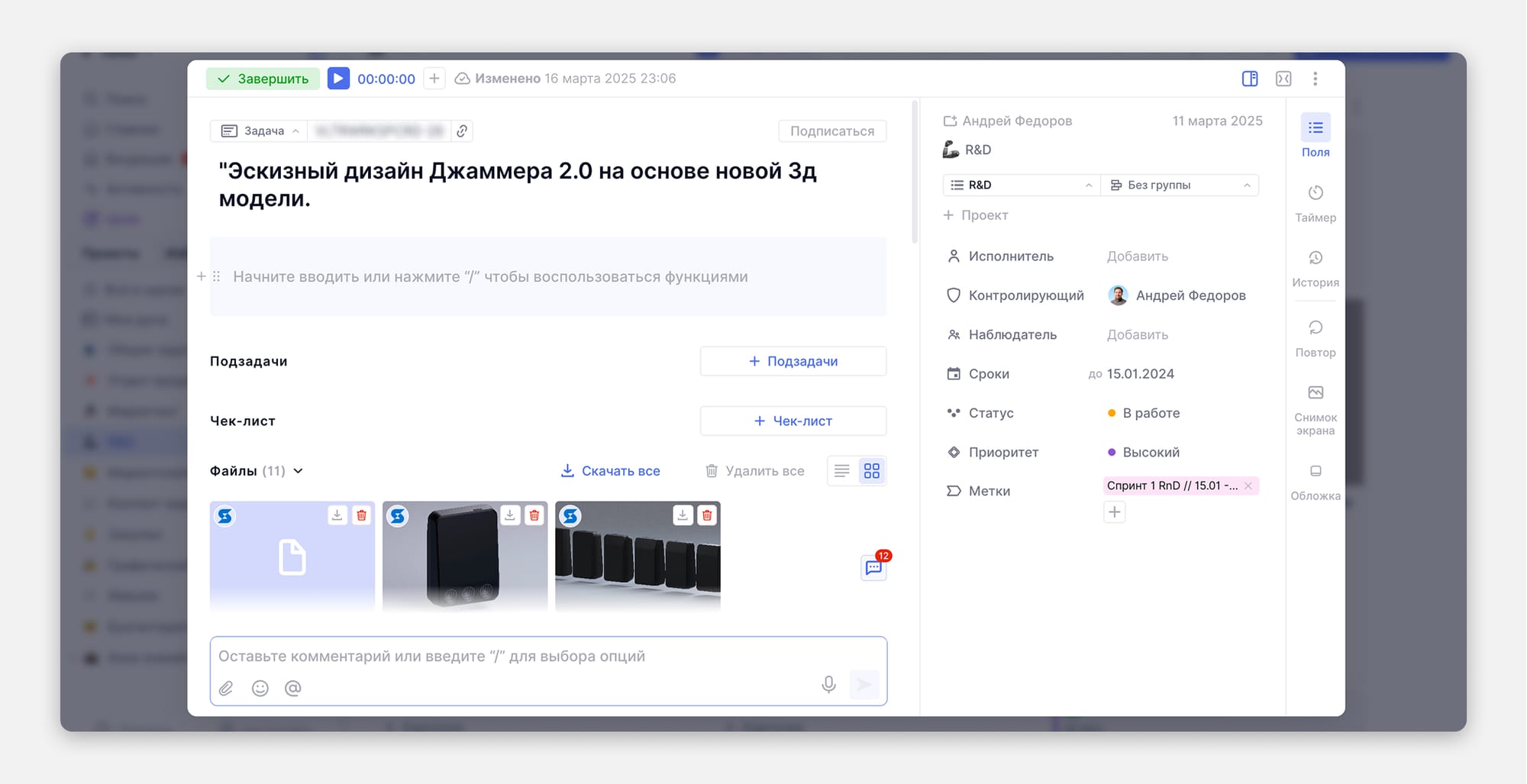Switch files to grid view
Viewport: 1527px width, 784px height.
(871, 471)
